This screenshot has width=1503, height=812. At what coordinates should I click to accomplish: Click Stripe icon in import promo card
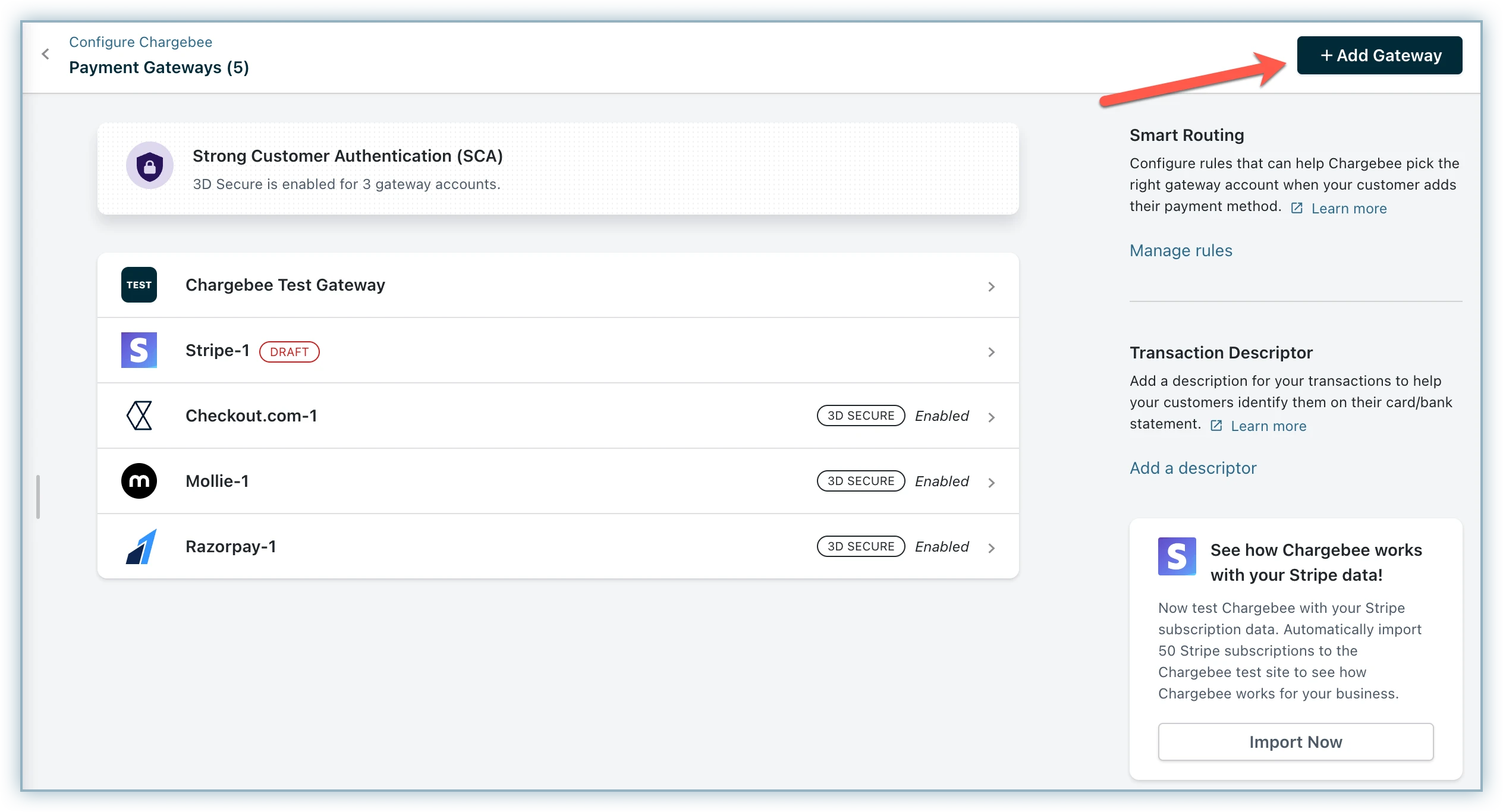pyautogui.click(x=1177, y=556)
